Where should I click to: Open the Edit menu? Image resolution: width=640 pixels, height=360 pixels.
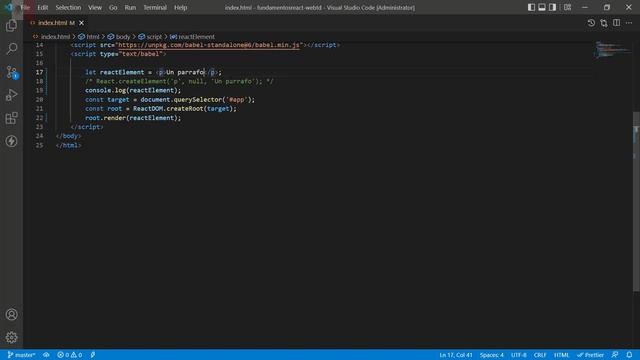42,7
